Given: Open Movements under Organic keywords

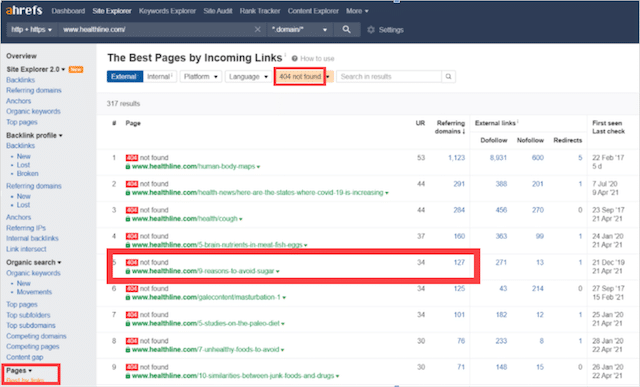Looking at the screenshot, I should point(34,292).
